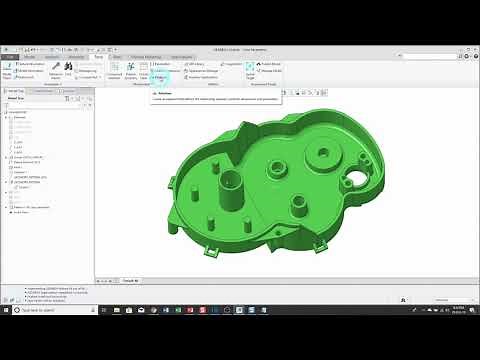Click the Publish Model button

click(x=269, y=64)
